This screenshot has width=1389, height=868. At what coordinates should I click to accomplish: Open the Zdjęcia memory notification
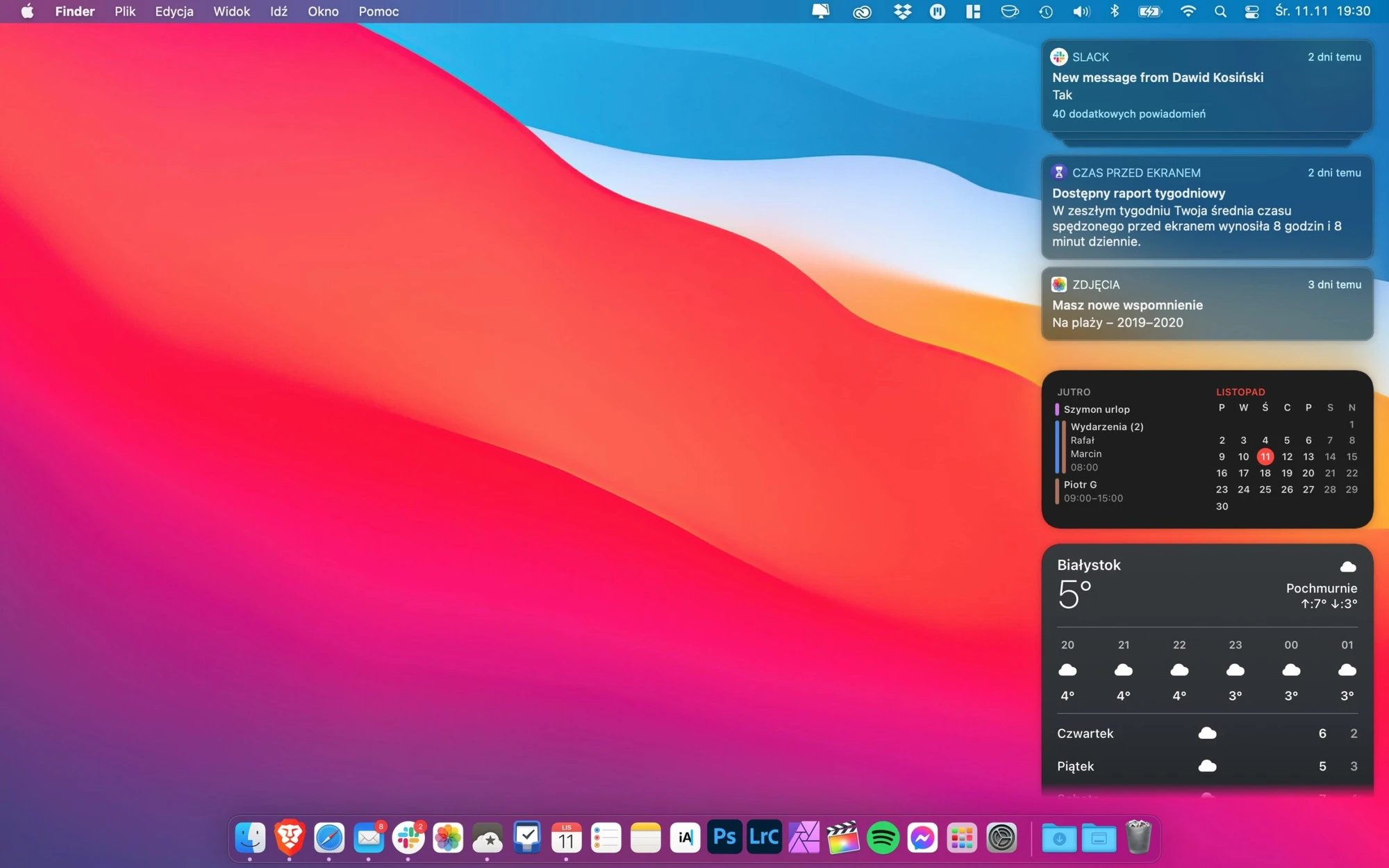tap(1207, 303)
